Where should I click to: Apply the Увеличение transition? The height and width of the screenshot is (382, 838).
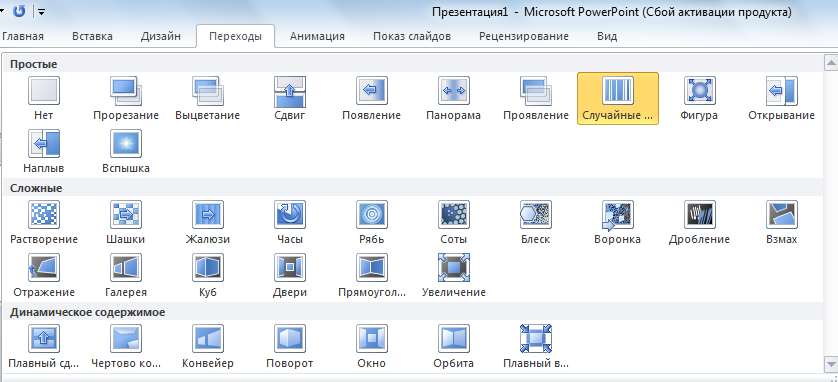[x=454, y=276]
